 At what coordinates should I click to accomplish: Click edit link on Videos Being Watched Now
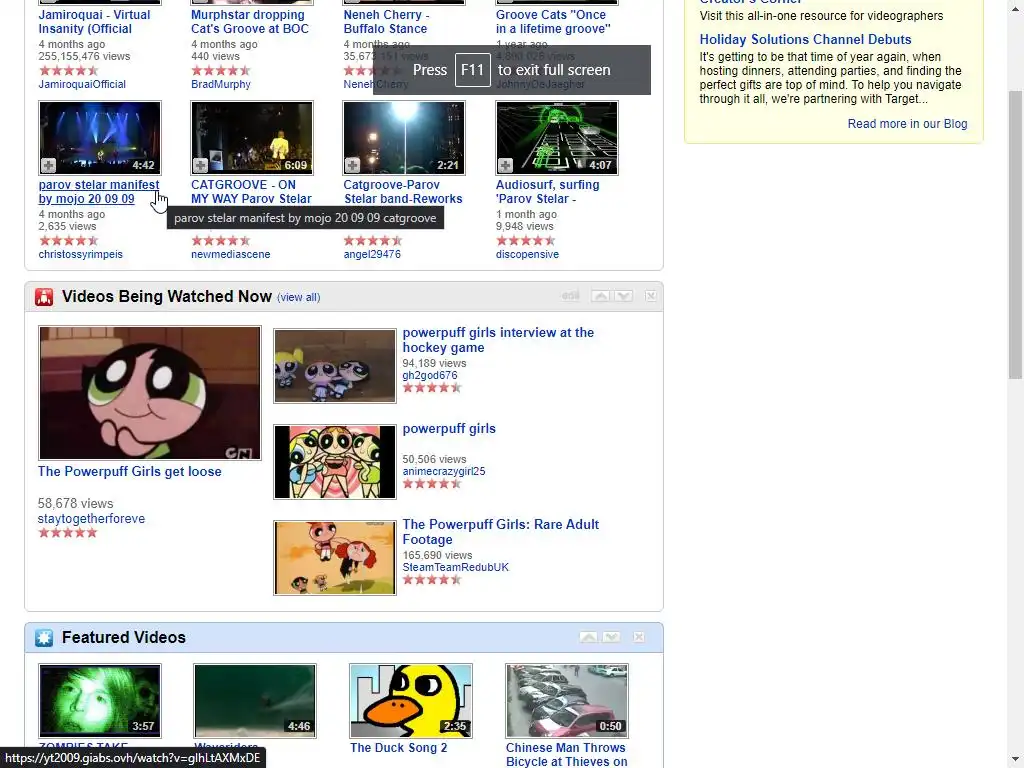[x=570, y=296]
